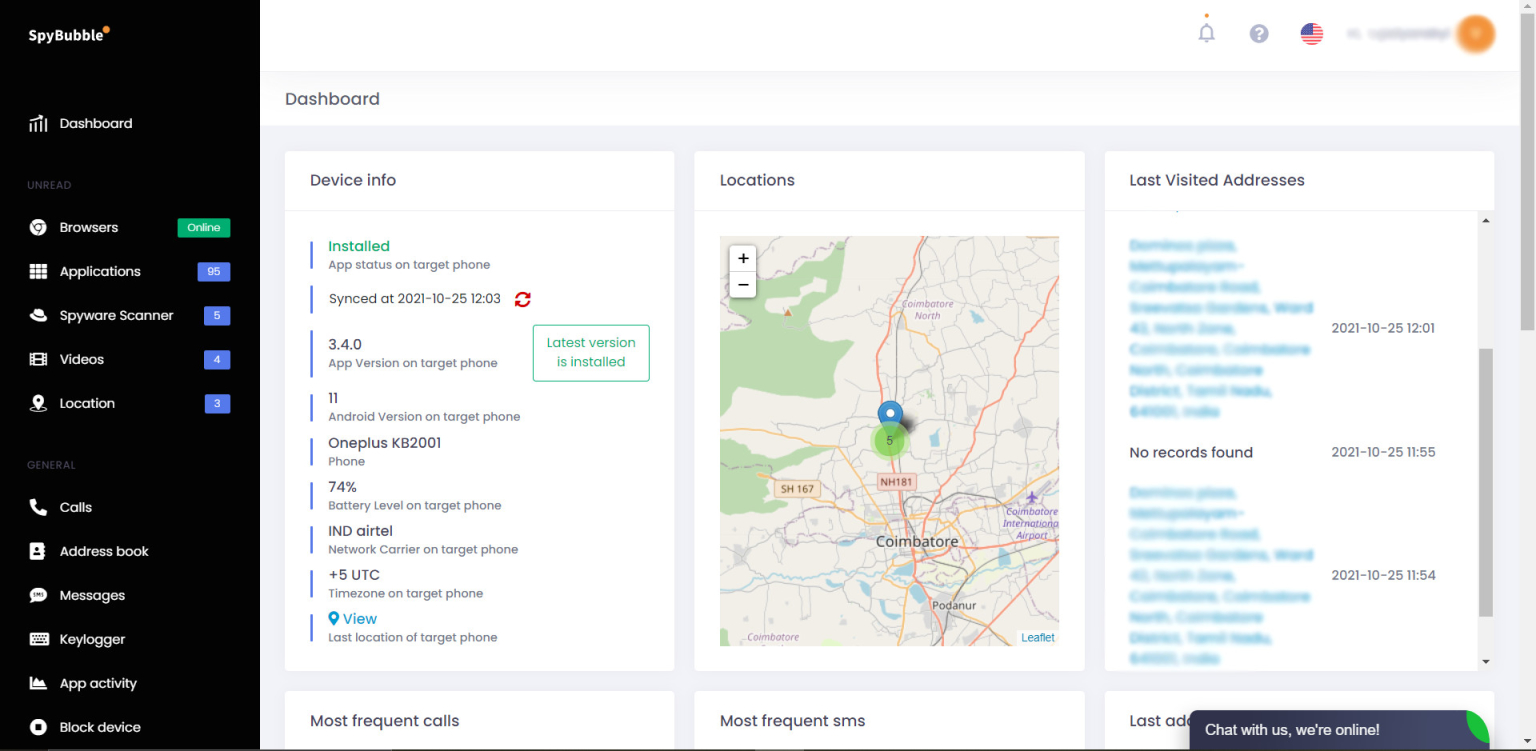Select the Block device icon
This screenshot has height=751, width=1536.
pos(37,727)
